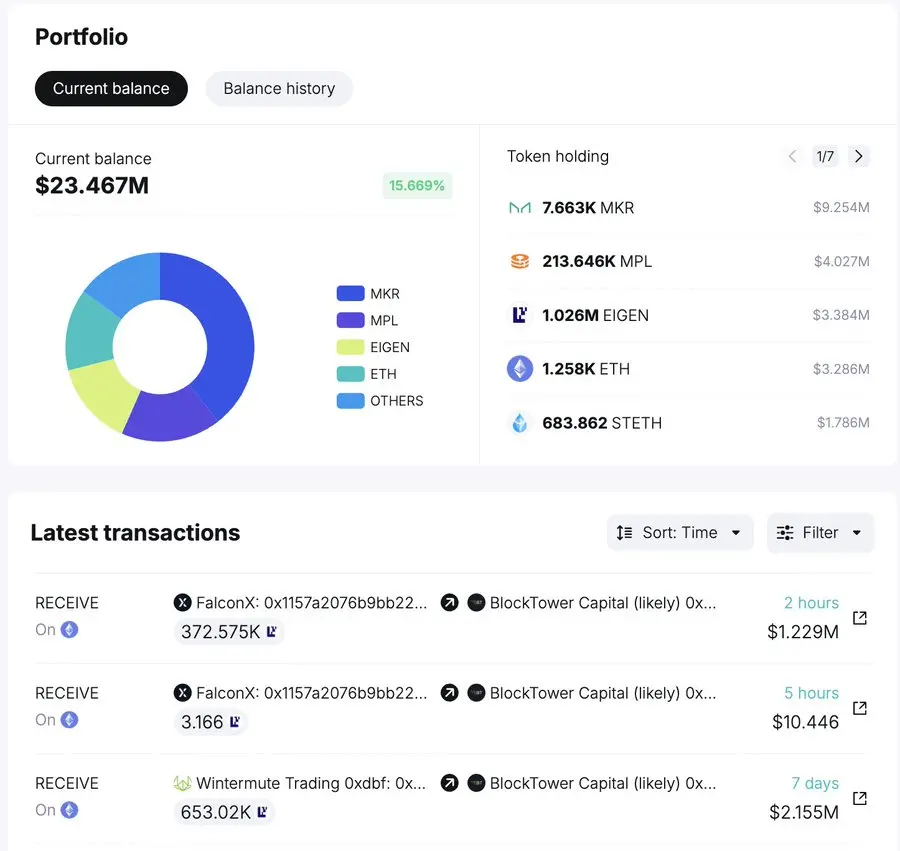Open the Filter dropdown

pos(820,532)
